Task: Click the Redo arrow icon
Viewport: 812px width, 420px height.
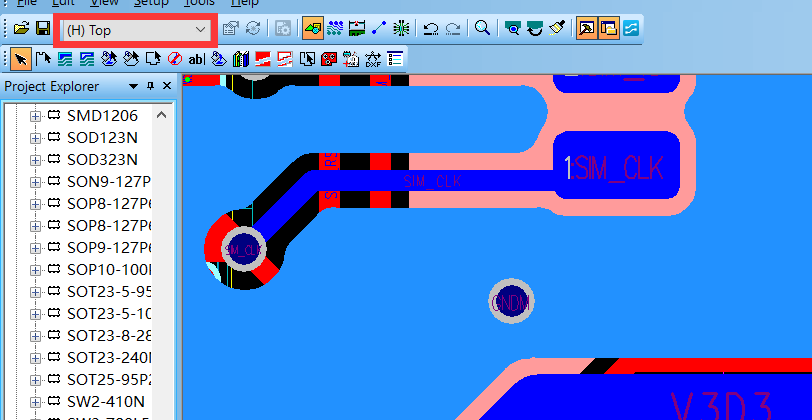Action: [453, 28]
